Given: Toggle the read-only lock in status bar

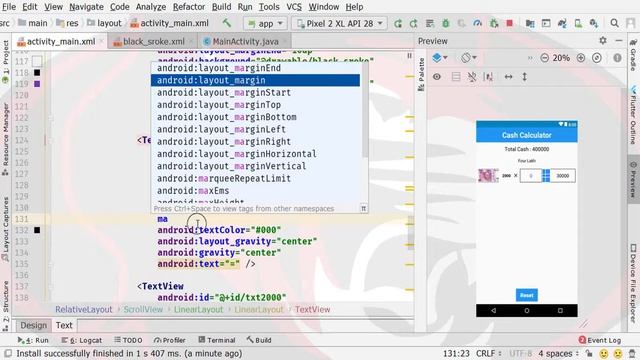Looking at the screenshot, I should click(x=589, y=353).
